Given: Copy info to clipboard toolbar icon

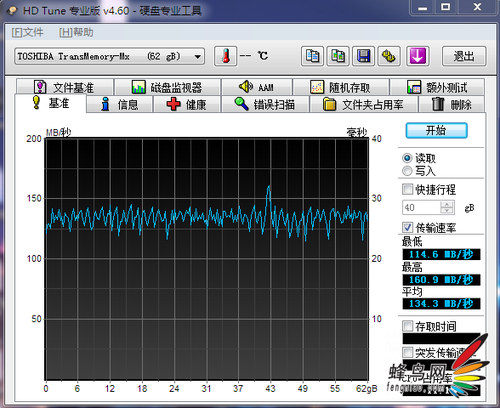Looking at the screenshot, I should [312, 56].
